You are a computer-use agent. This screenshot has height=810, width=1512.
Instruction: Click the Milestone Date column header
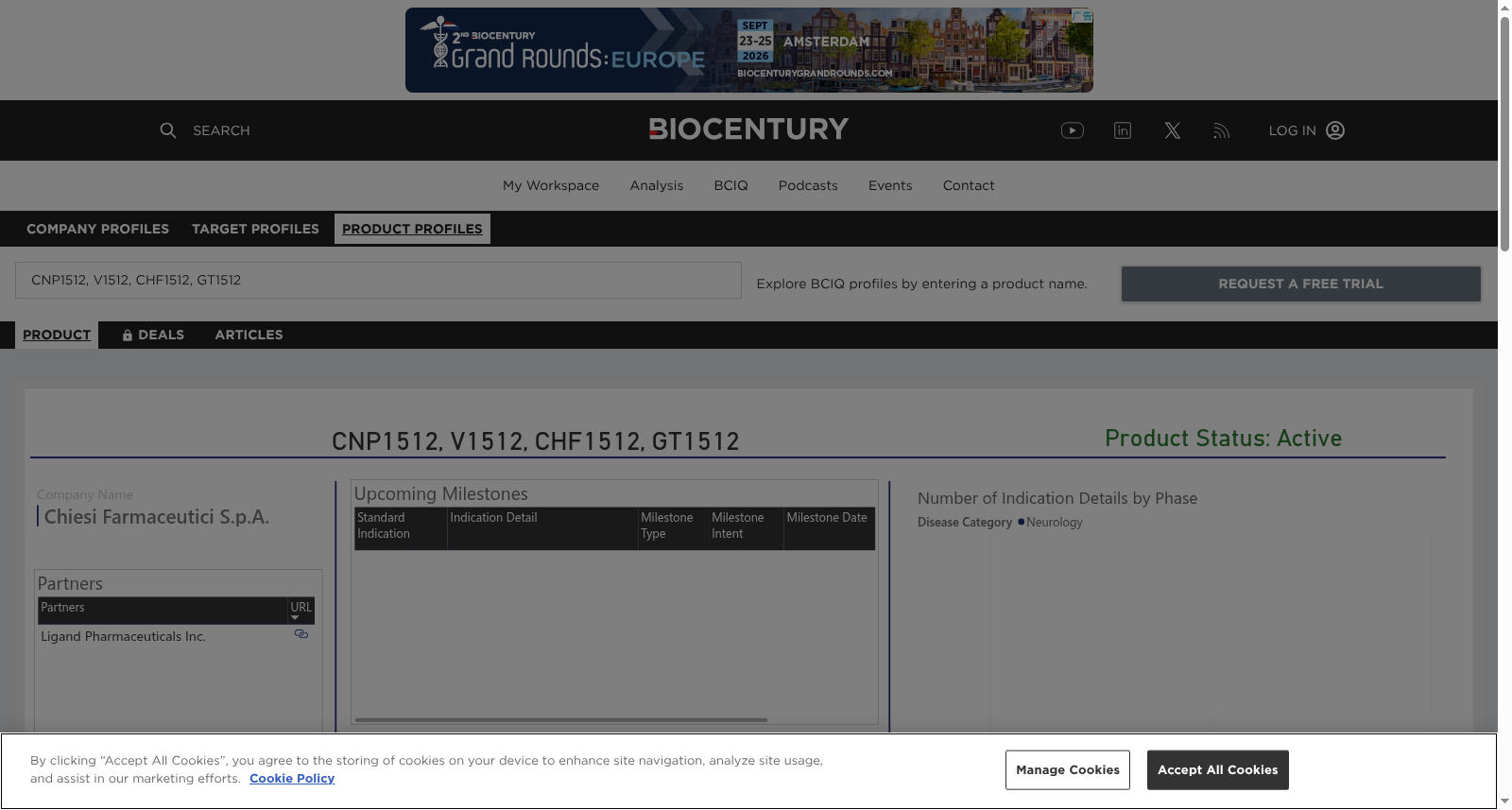[x=829, y=528]
